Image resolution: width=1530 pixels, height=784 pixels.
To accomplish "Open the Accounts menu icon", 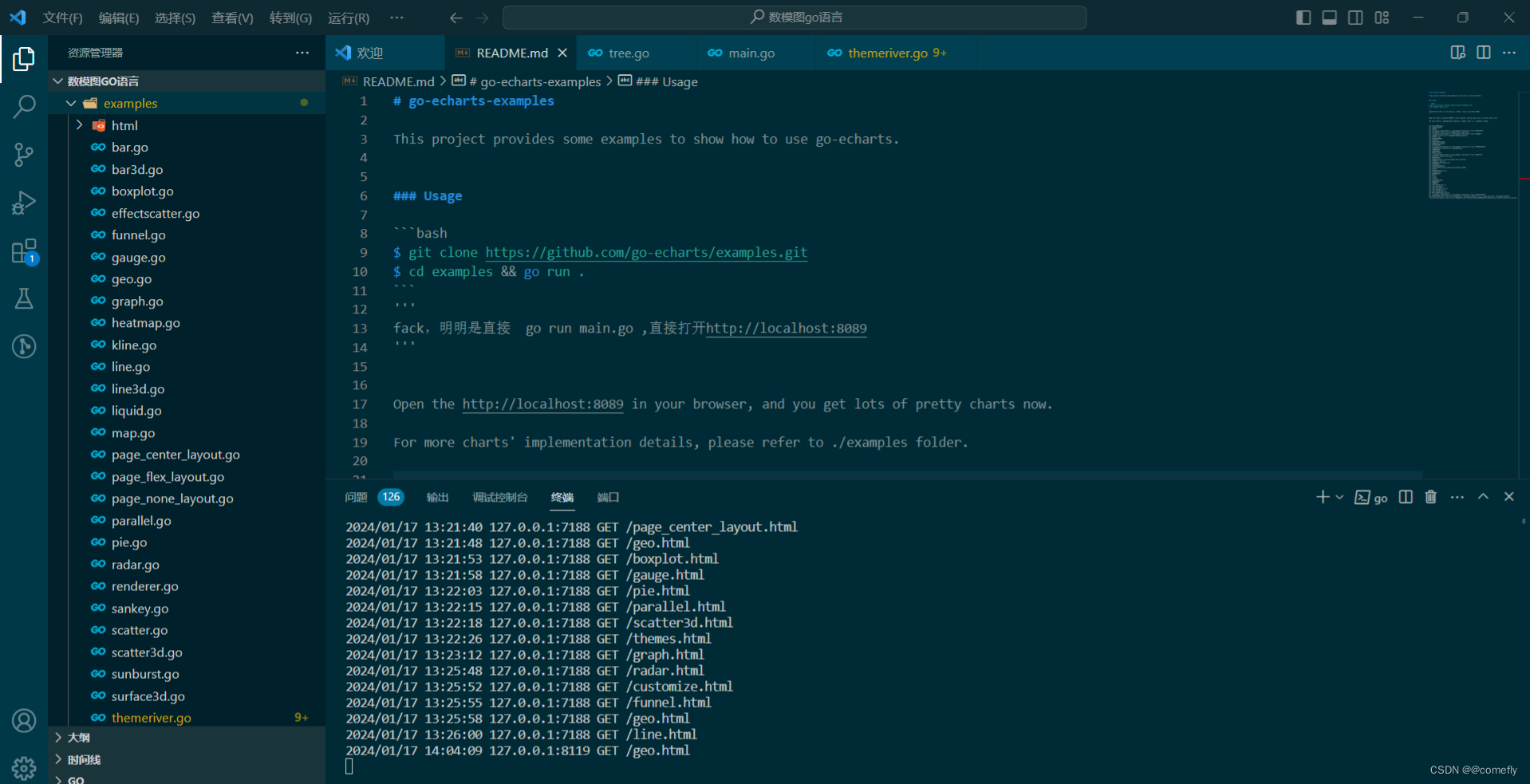I will 24,721.
